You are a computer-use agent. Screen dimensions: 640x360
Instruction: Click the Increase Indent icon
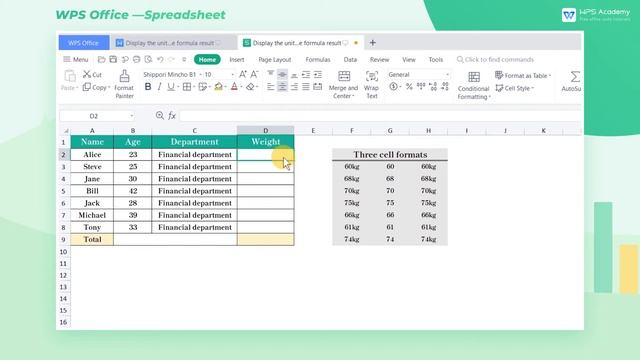pyautogui.click(x=318, y=74)
